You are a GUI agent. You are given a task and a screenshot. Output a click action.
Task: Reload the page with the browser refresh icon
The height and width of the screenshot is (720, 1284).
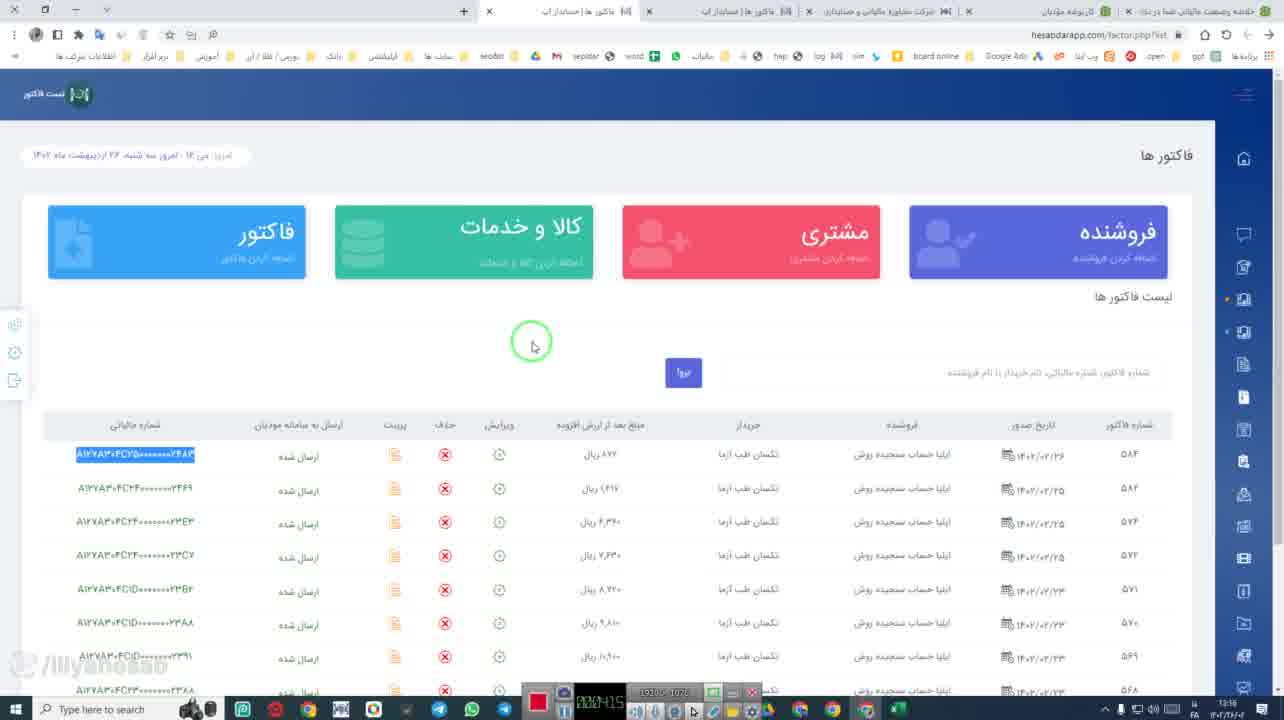tap(1226, 34)
